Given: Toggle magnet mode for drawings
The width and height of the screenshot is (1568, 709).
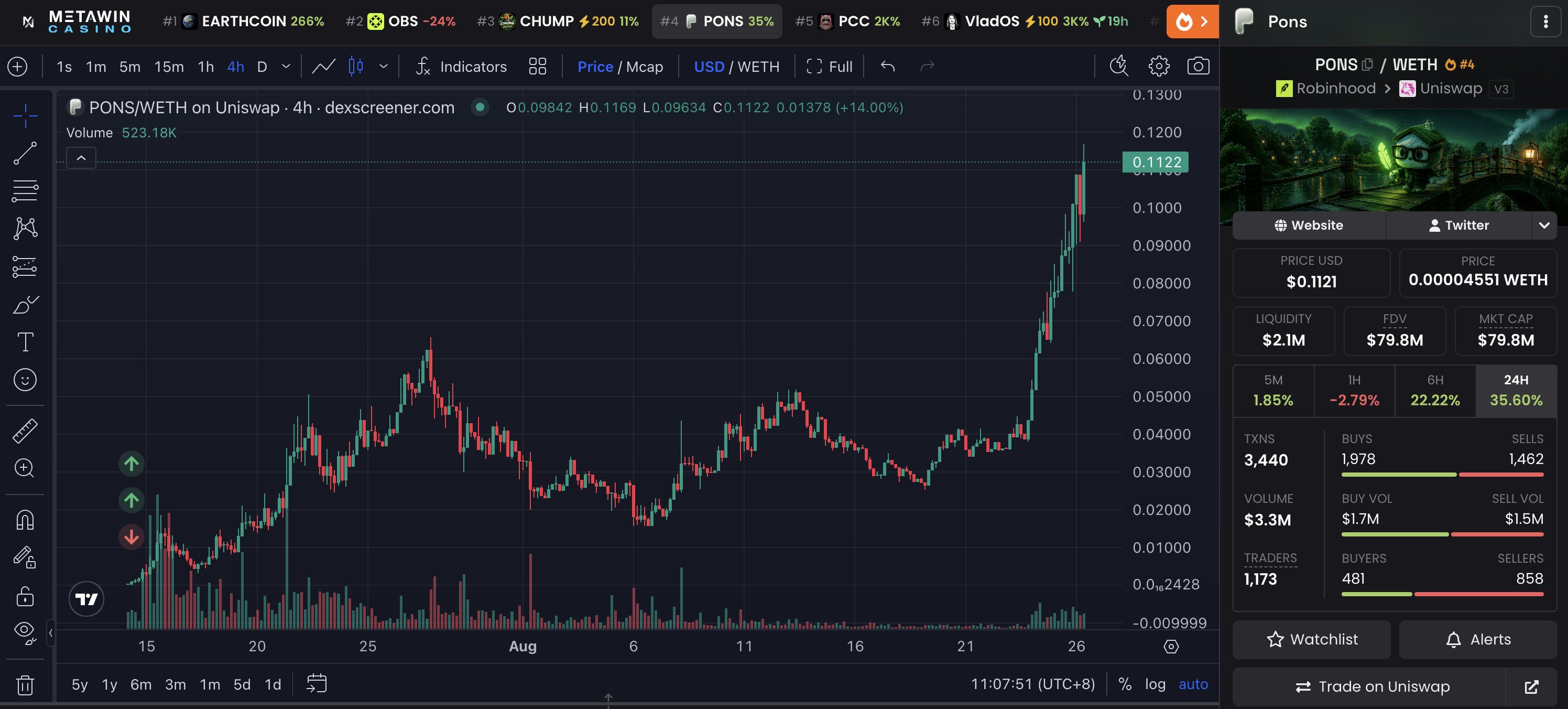Looking at the screenshot, I should pyautogui.click(x=25, y=520).
